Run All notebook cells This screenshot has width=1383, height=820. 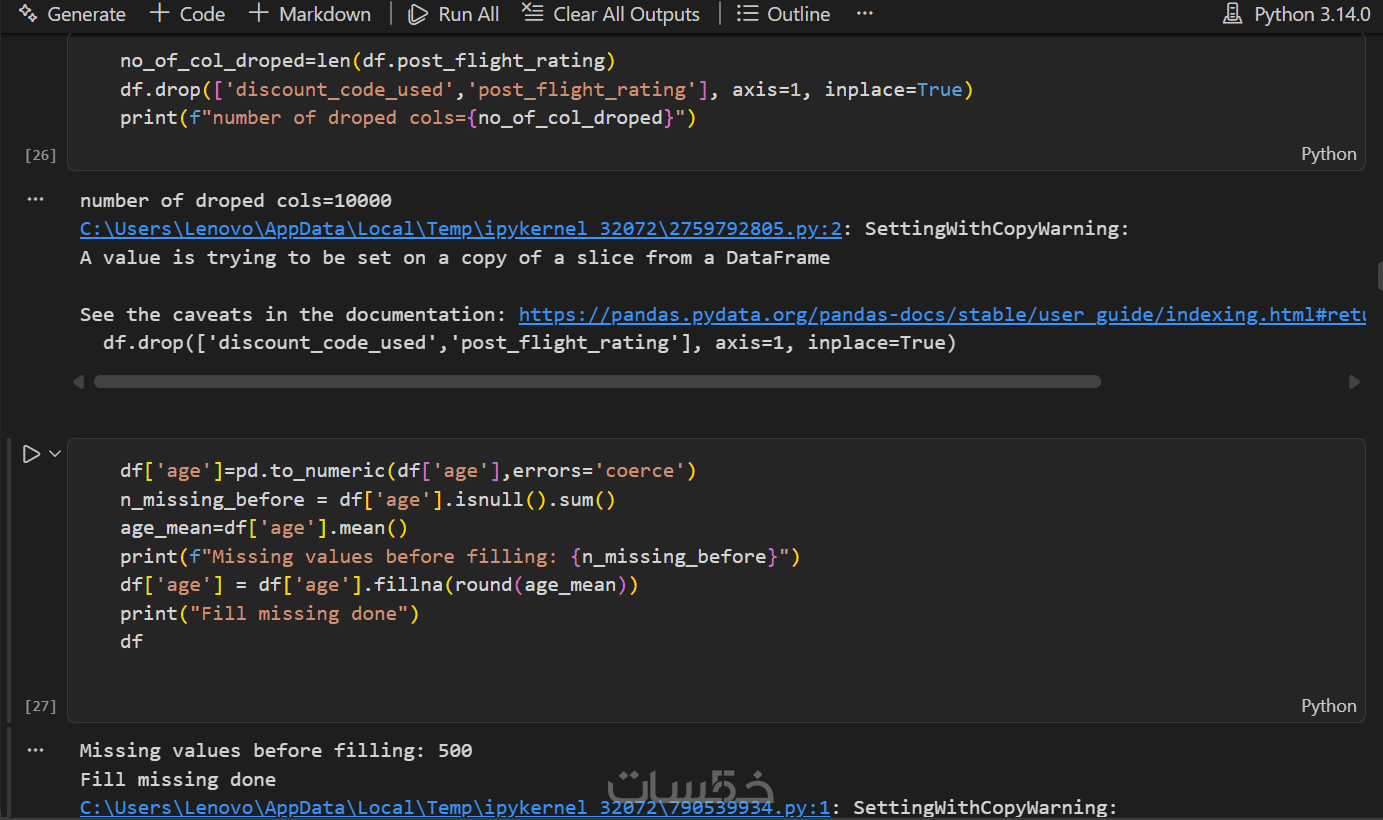pyautogui.click(x=454, y=14)
